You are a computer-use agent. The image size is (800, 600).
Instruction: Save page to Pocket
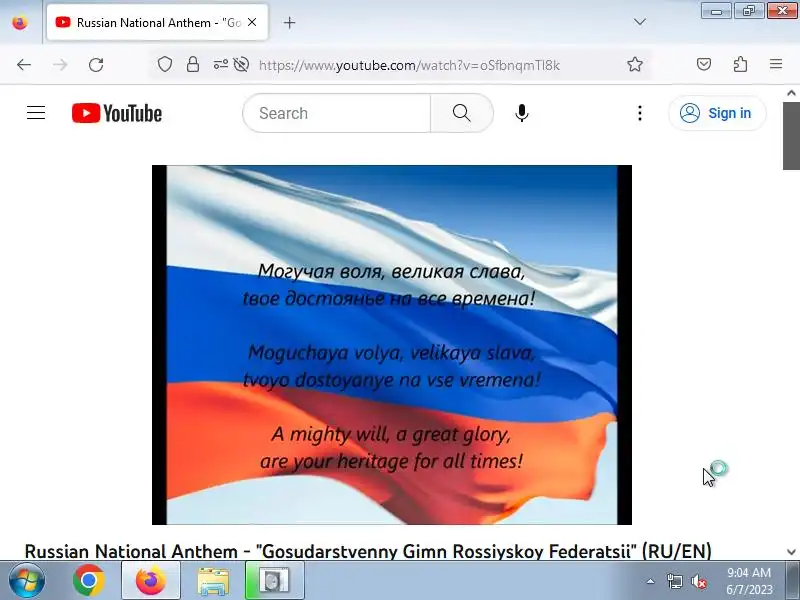pos(704,64)
